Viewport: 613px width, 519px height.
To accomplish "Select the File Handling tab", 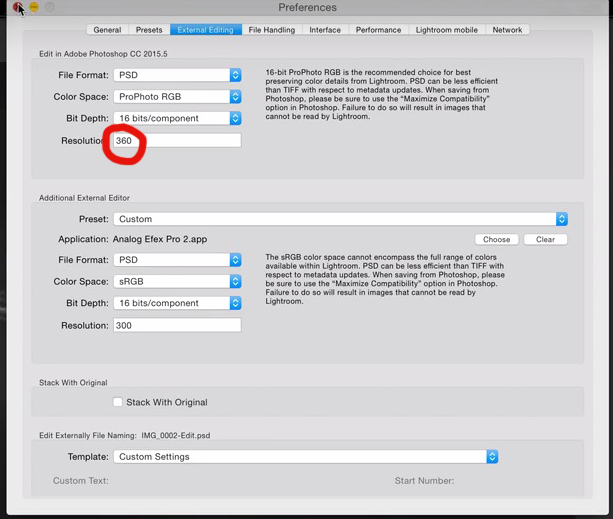I will click(x=271, y=30).
